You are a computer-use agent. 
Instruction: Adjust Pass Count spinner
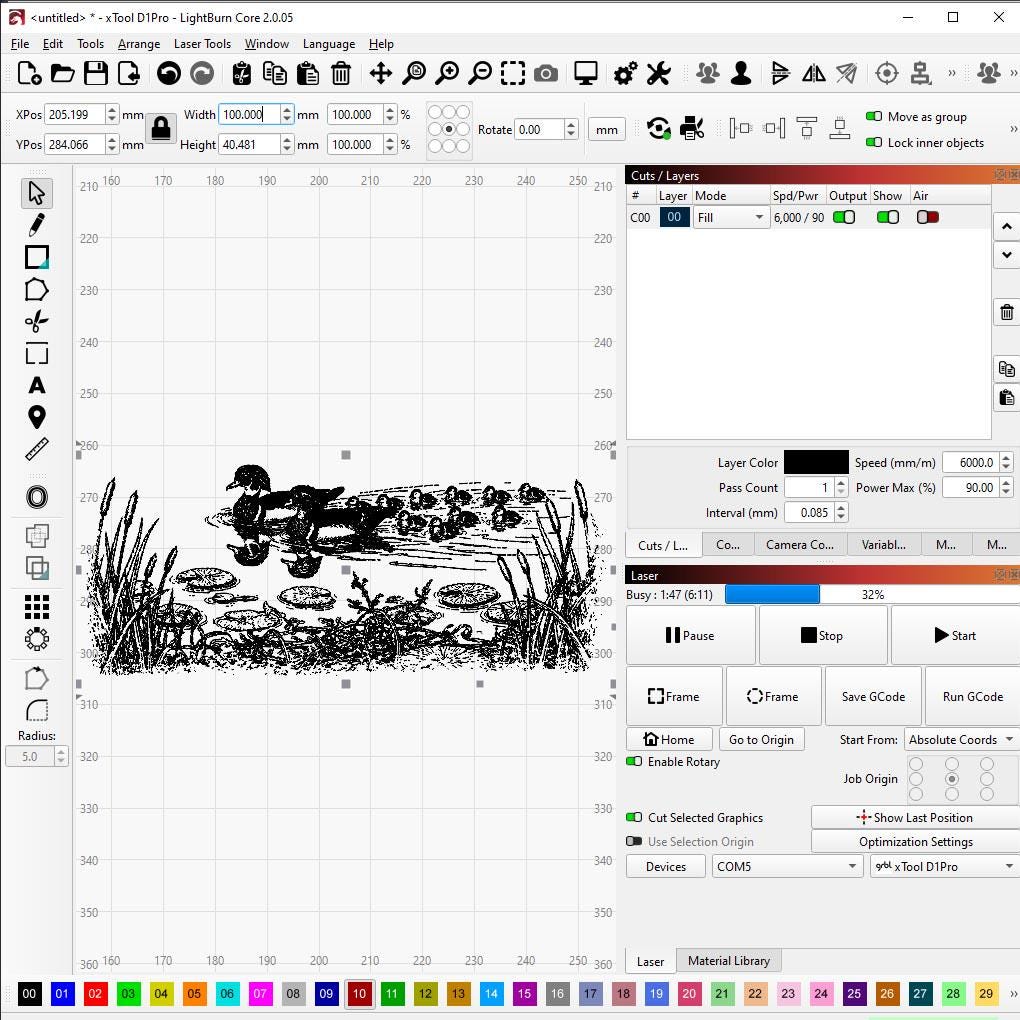pyautogui.click(x=840, y=487)
